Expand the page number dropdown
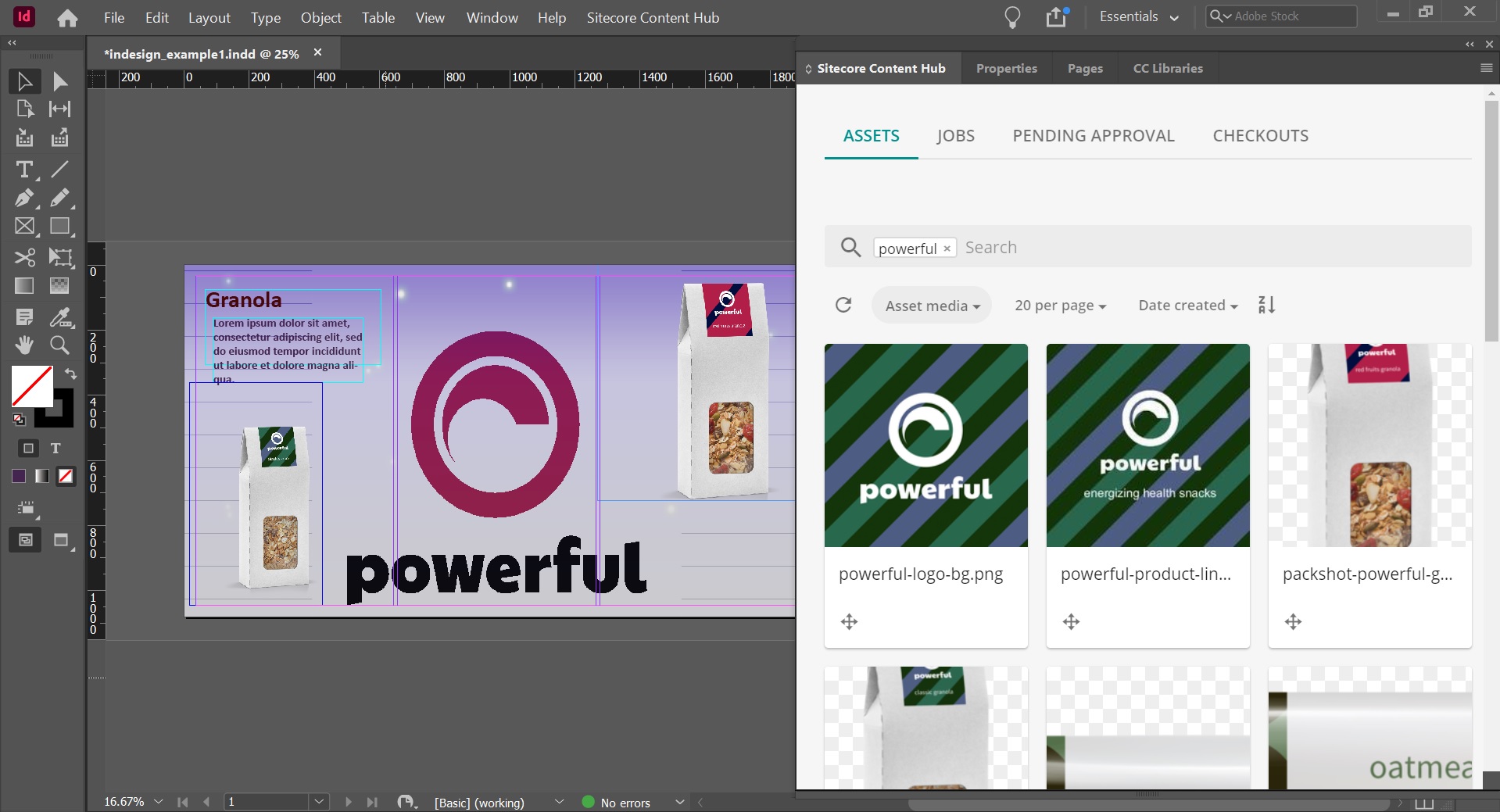This screenshot has height=812, width=1500. (x=319, y=801)
